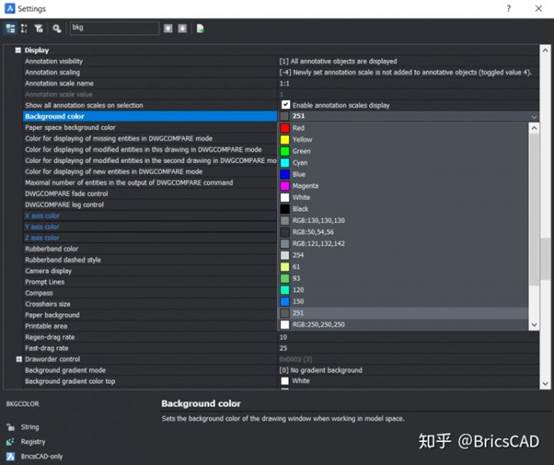Select the Paper space background color row
Viewport: 554px width, 465px height.
tap(150, 127)
